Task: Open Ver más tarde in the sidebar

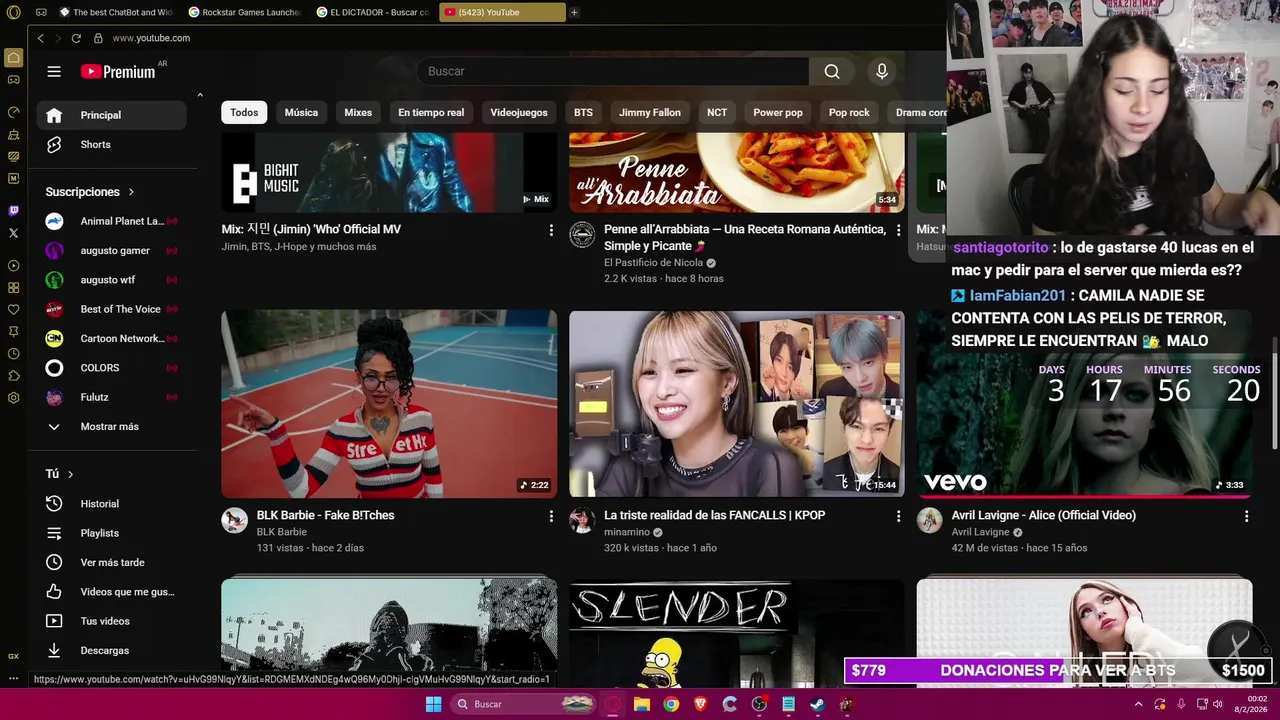Action: [112, 563]
